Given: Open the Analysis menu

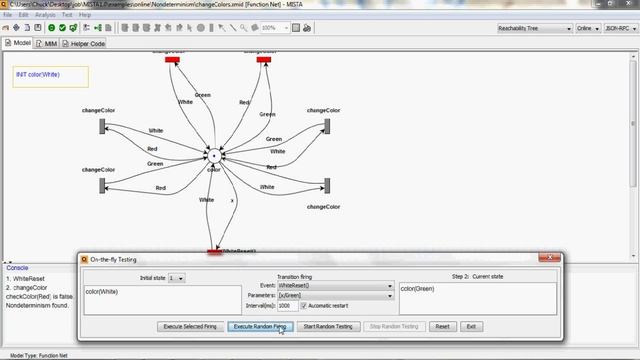Looking at the screenshot, I should click(45, 15).
